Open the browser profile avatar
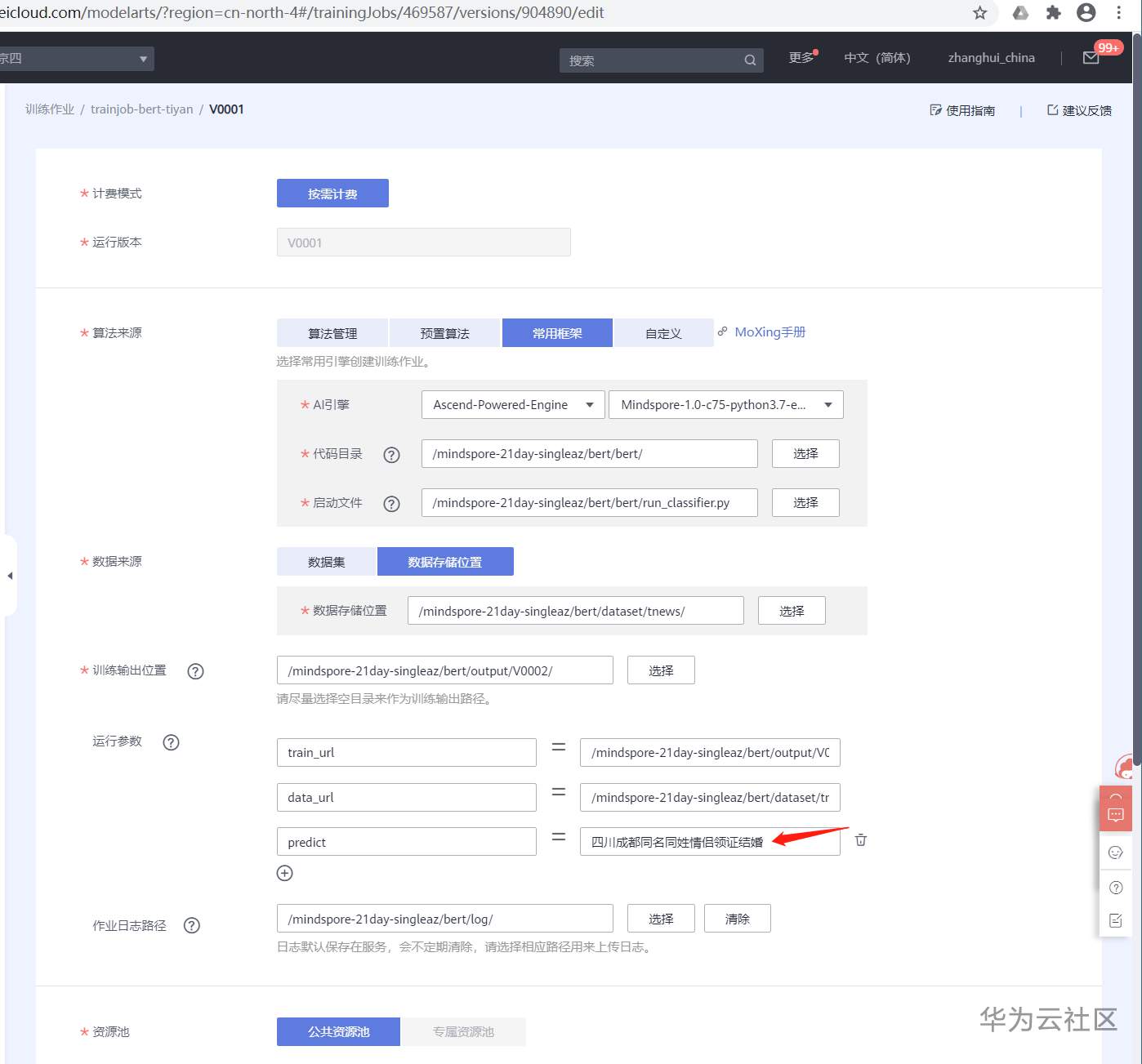The width and height of the screenshot is (1142, 1064). pos(1086,12)
